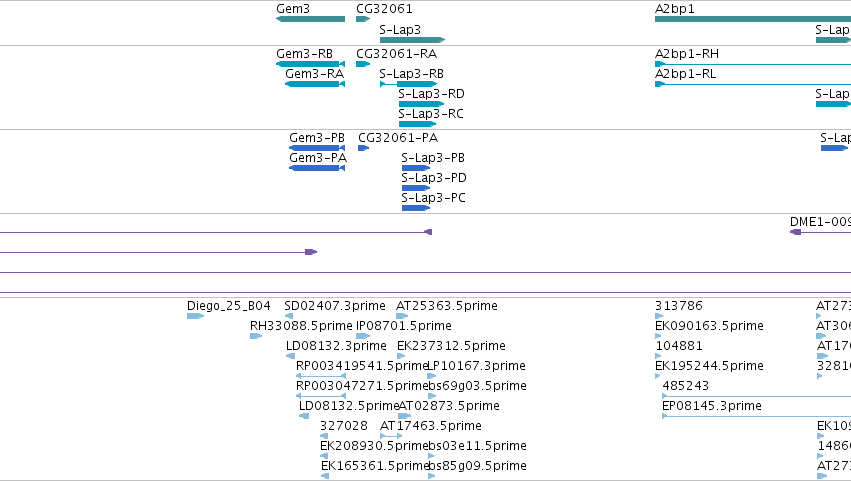Click the CG32061-PA protein label
The height and width of the screenshot is (481, 851).
pyautogui.click(x=398, y=138)
